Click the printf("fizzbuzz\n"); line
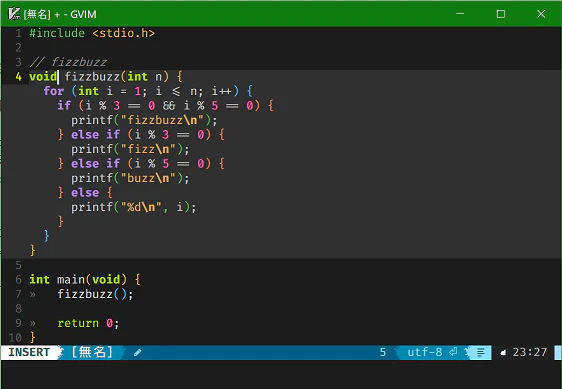 [x=144, y=120]
